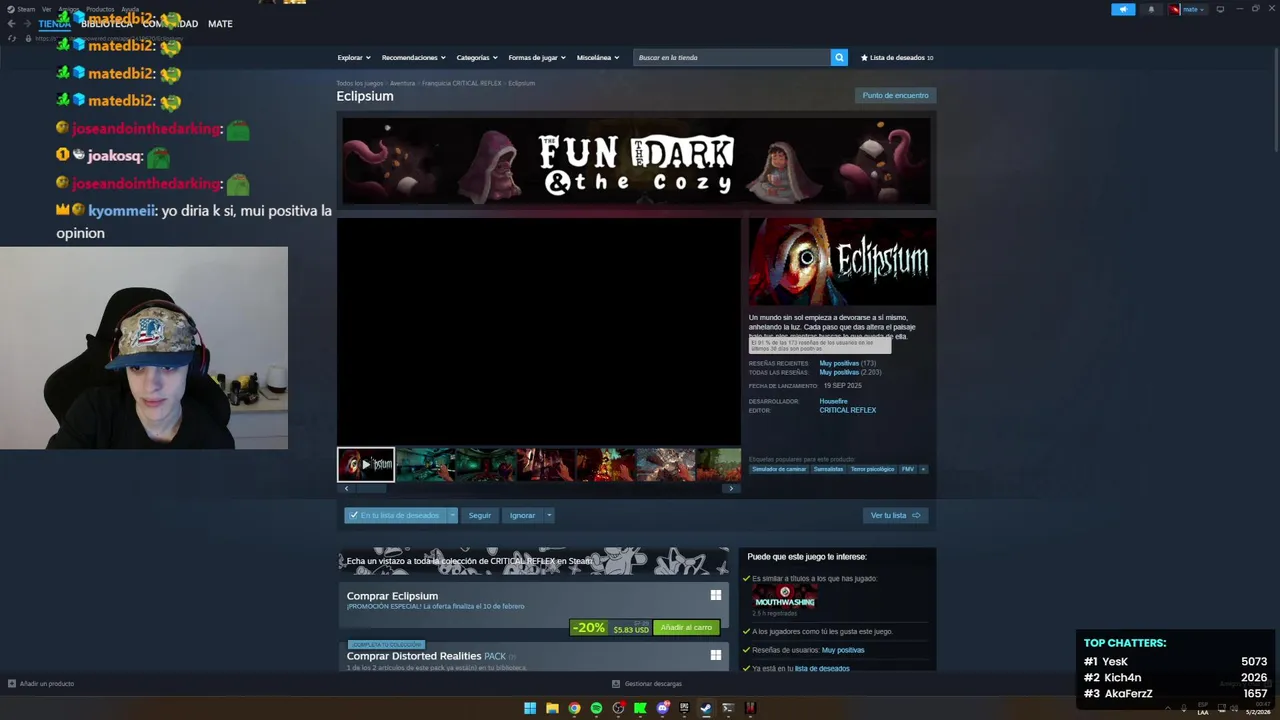Expand the Recomendaciones dropdown
This screenshot has width=1280, height=720.
414,57
